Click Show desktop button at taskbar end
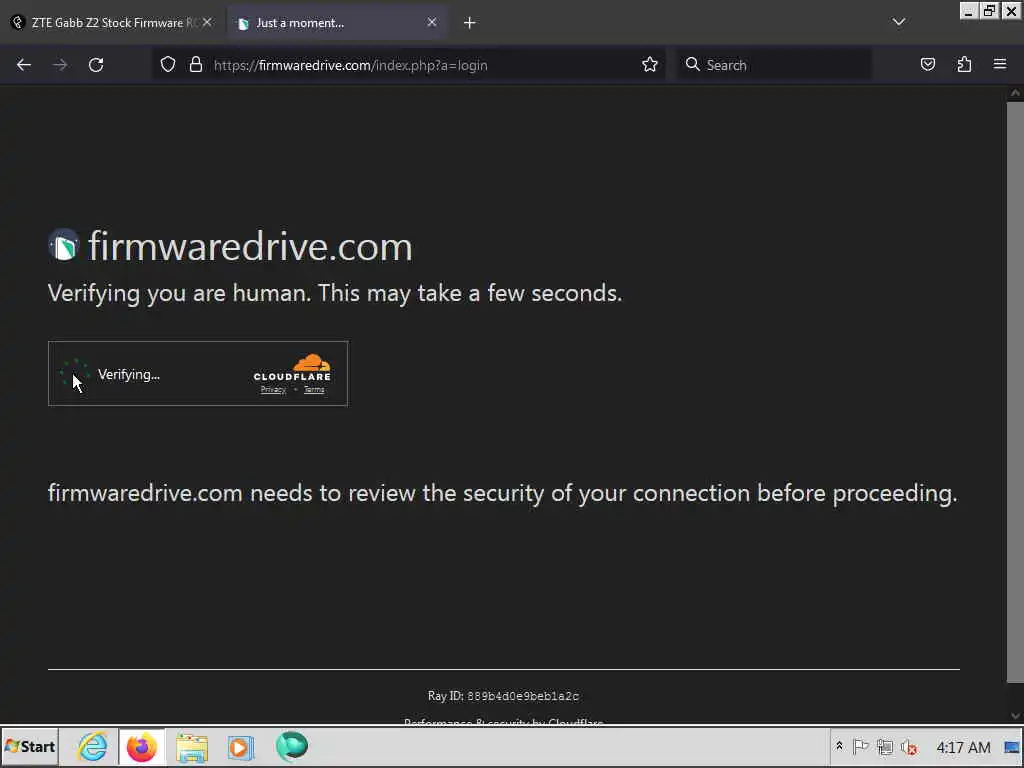 click(1012, 747)
